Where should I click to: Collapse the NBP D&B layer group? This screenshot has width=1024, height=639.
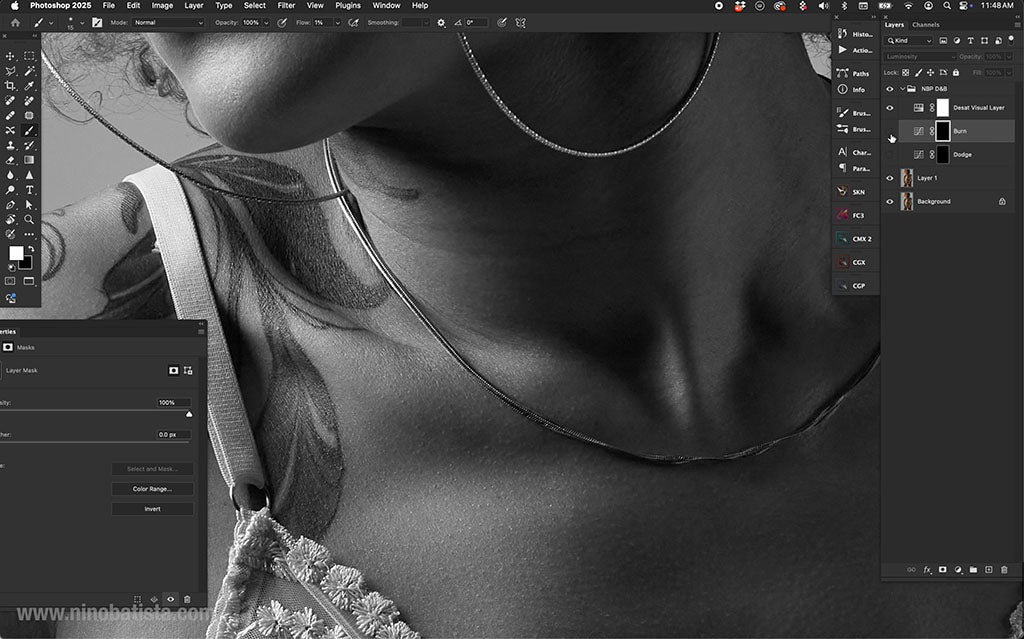(902, 88)
